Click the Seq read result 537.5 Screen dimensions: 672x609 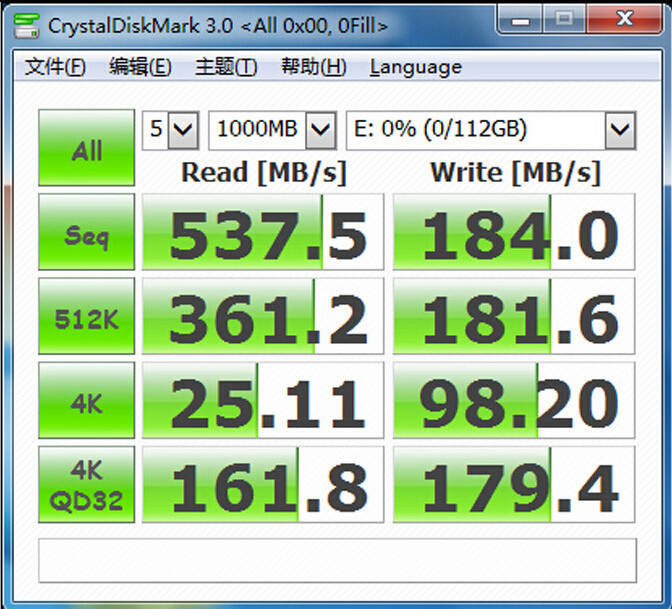[263, 232]
